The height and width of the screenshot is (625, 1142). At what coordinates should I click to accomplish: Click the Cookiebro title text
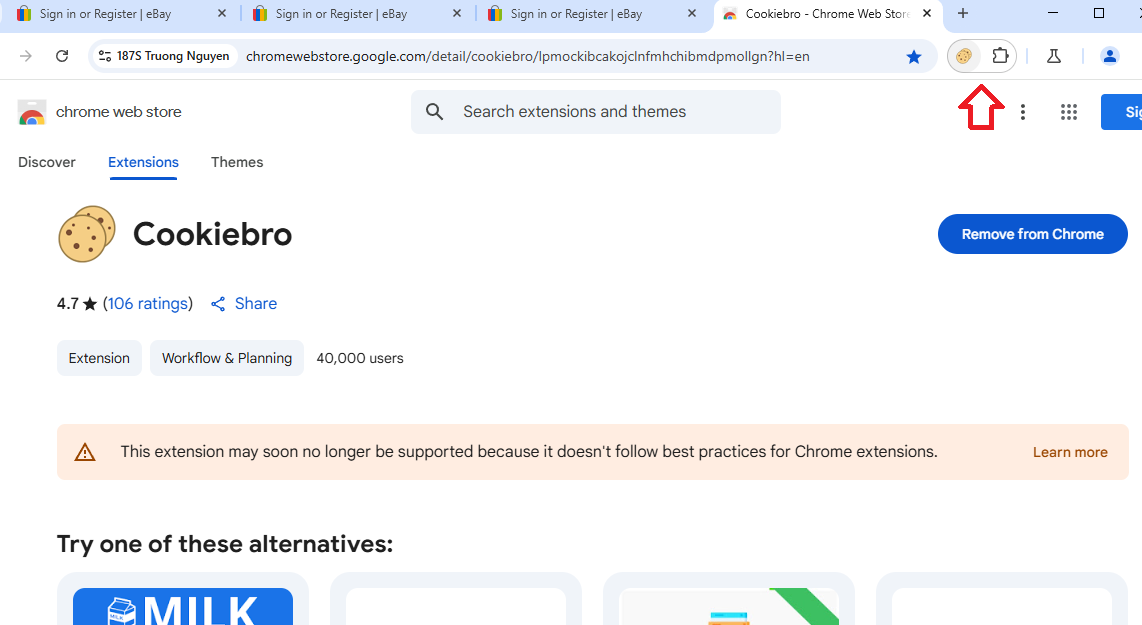point(213,235)
